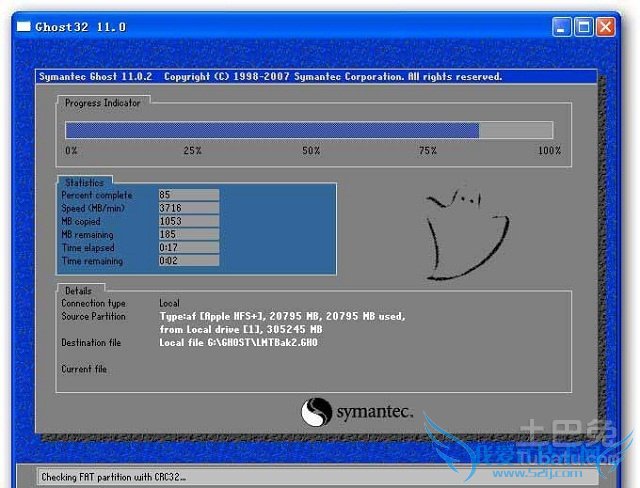Click the 'Time elapsed' label
The width and height of the screenshot is (640, 488).
88,247
